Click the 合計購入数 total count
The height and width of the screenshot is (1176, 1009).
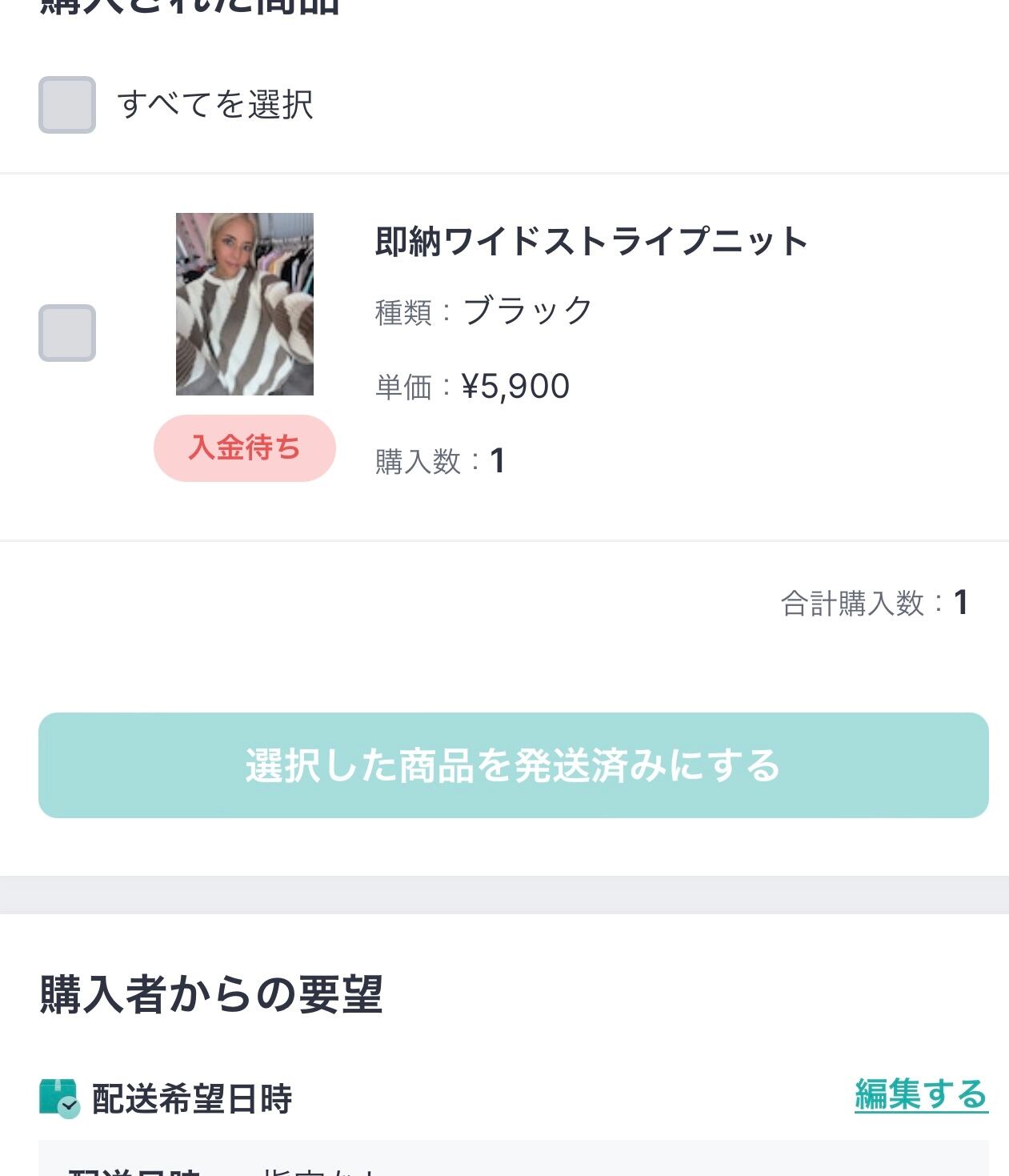pos(874,603)
